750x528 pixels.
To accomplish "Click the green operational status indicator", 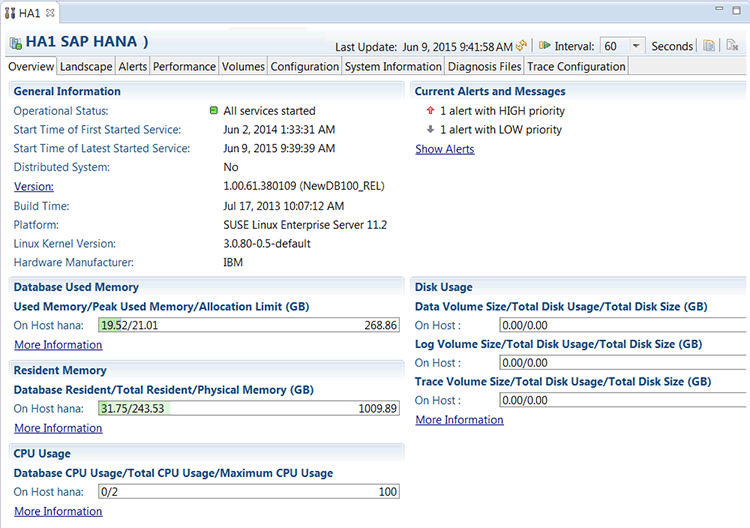I will 214,111.
